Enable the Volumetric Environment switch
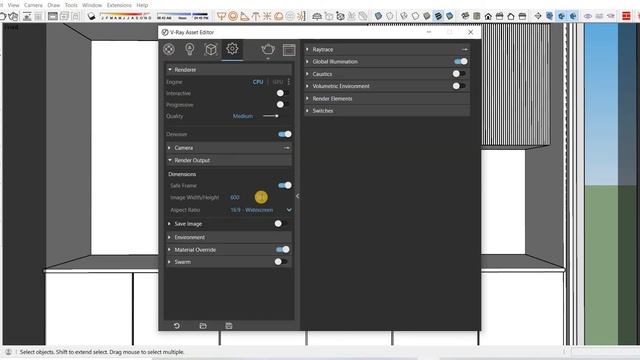The width and height of the screenshot is (640, 360). (459, 86)
